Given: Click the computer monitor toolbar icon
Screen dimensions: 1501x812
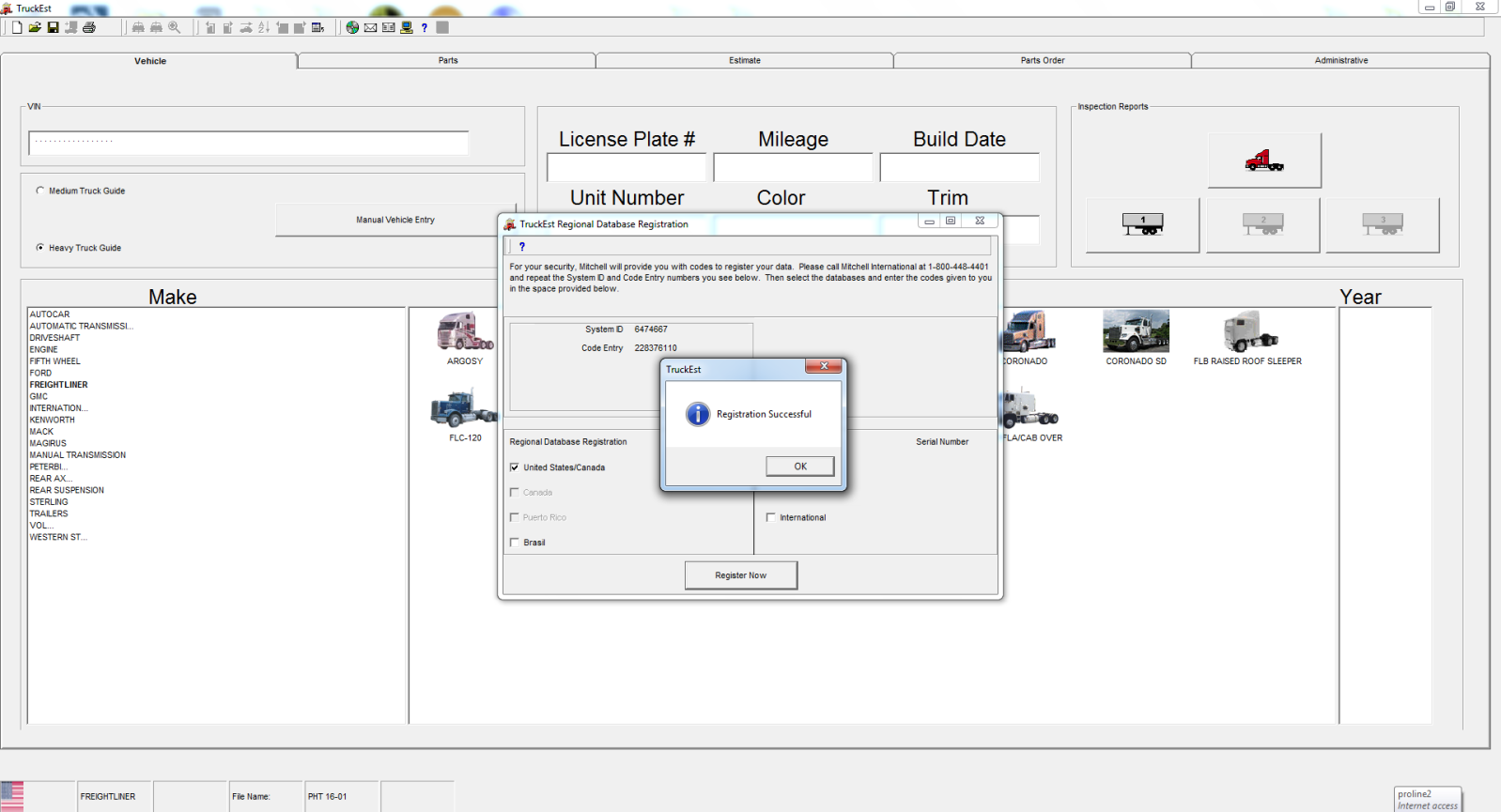Looking at the screenshot, I should 406,27.
